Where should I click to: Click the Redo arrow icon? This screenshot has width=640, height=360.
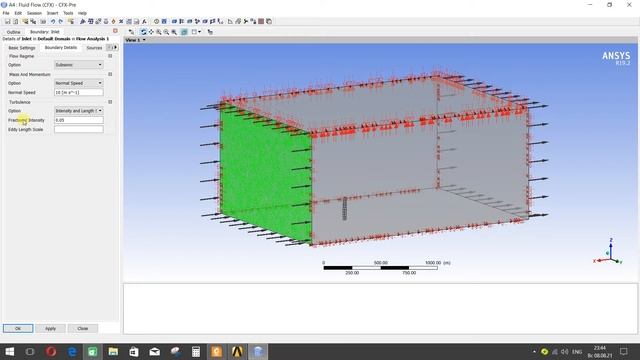(60, 21)
